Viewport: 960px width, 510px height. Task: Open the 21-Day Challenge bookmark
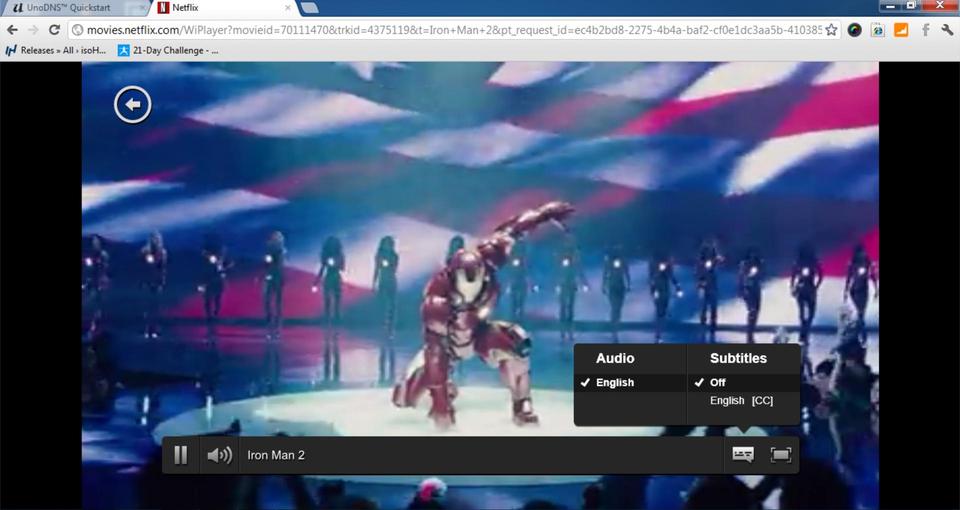coord(168,51)
